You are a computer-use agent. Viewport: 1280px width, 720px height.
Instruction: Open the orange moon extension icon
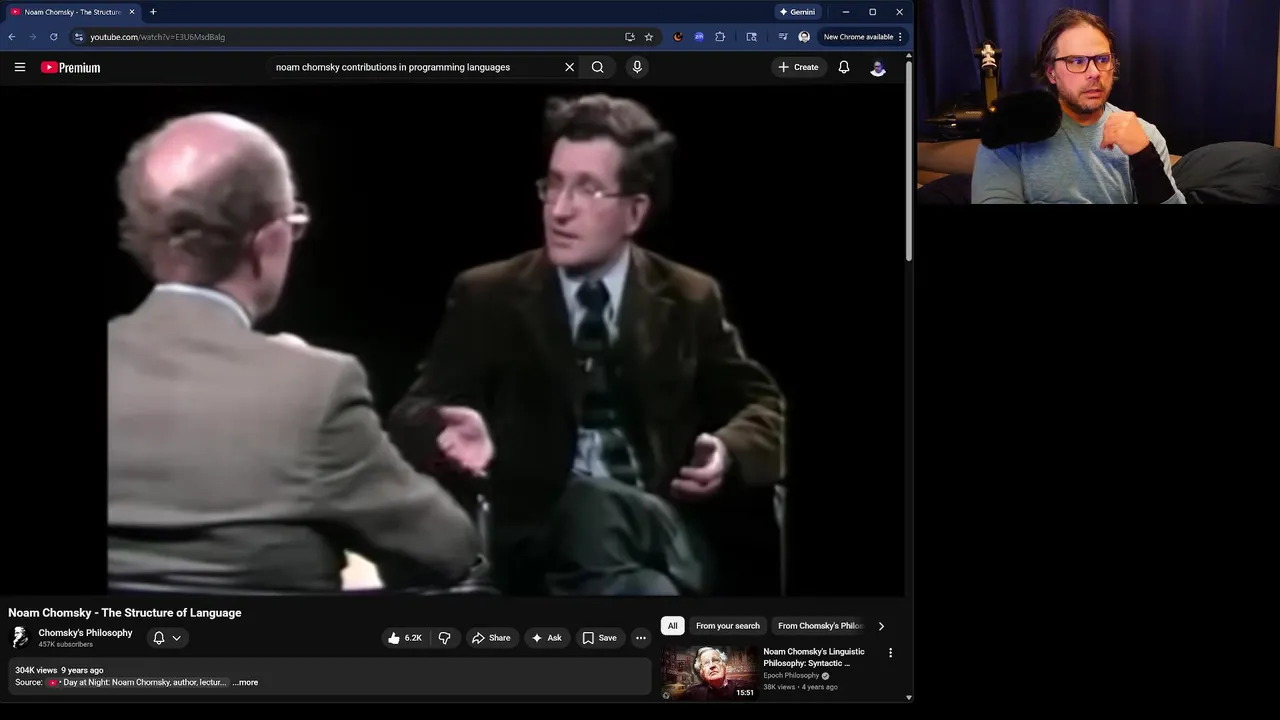click(x=678, y=37)
